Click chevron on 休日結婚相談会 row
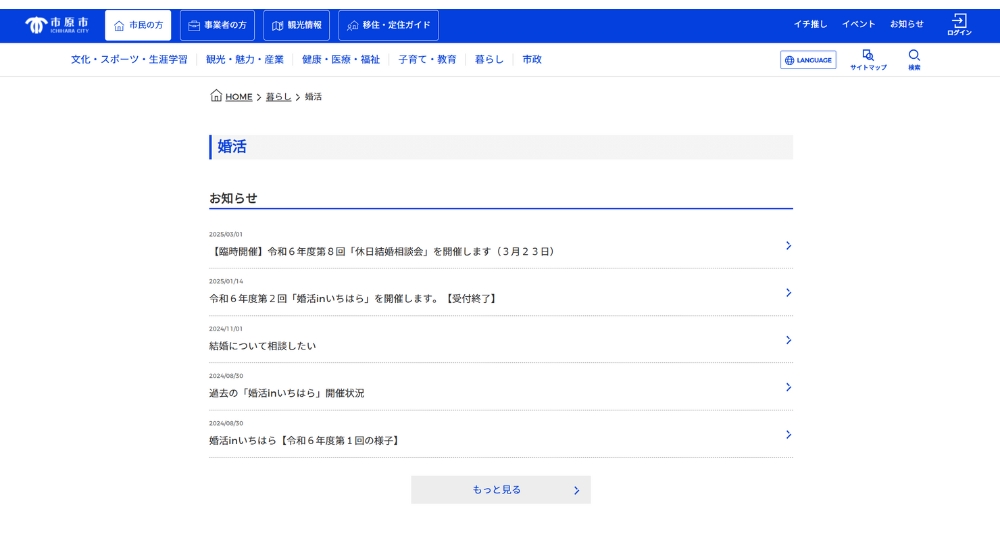 [788, 245]
